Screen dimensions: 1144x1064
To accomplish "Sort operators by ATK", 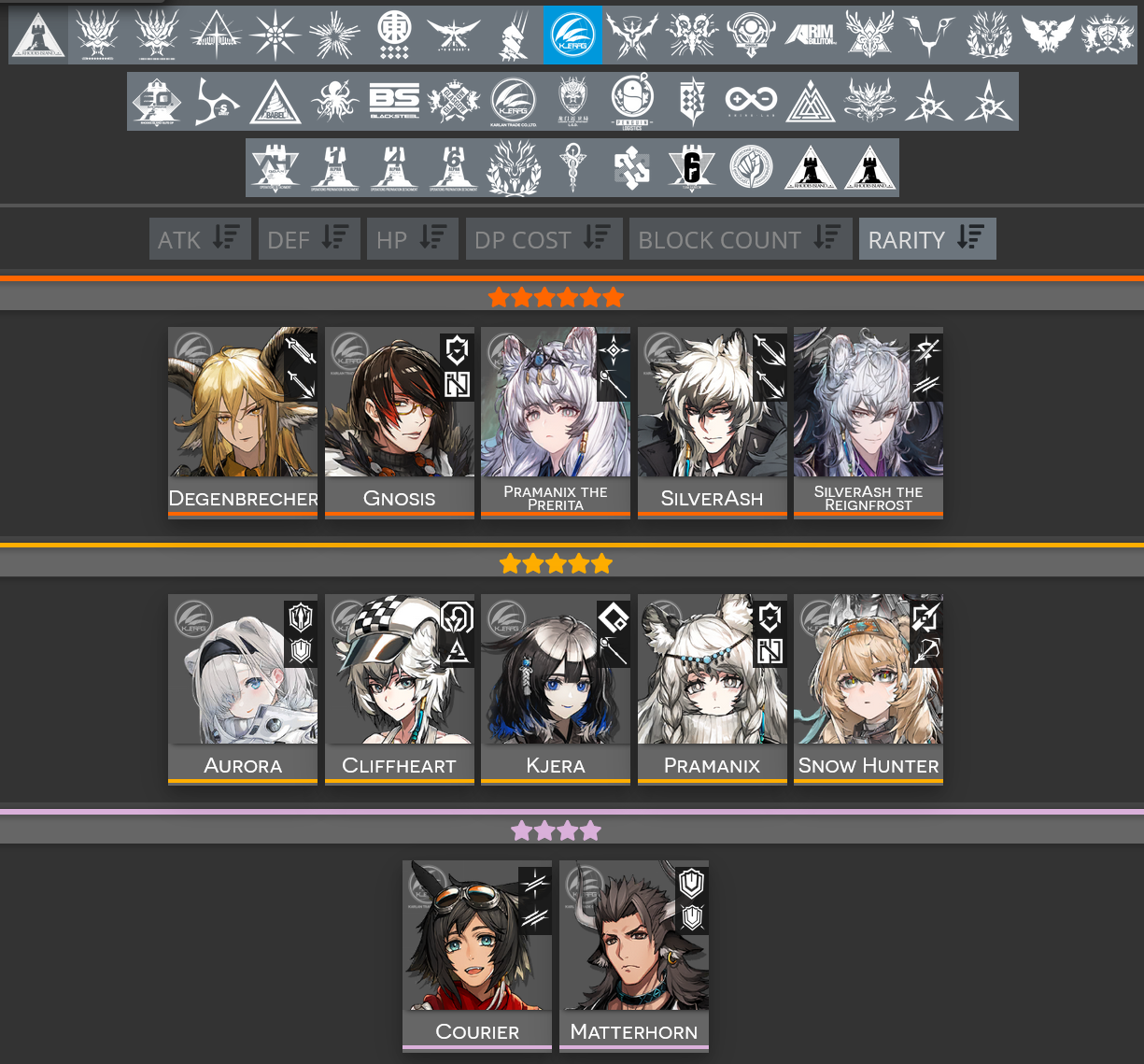I will (x=200, y=238).
